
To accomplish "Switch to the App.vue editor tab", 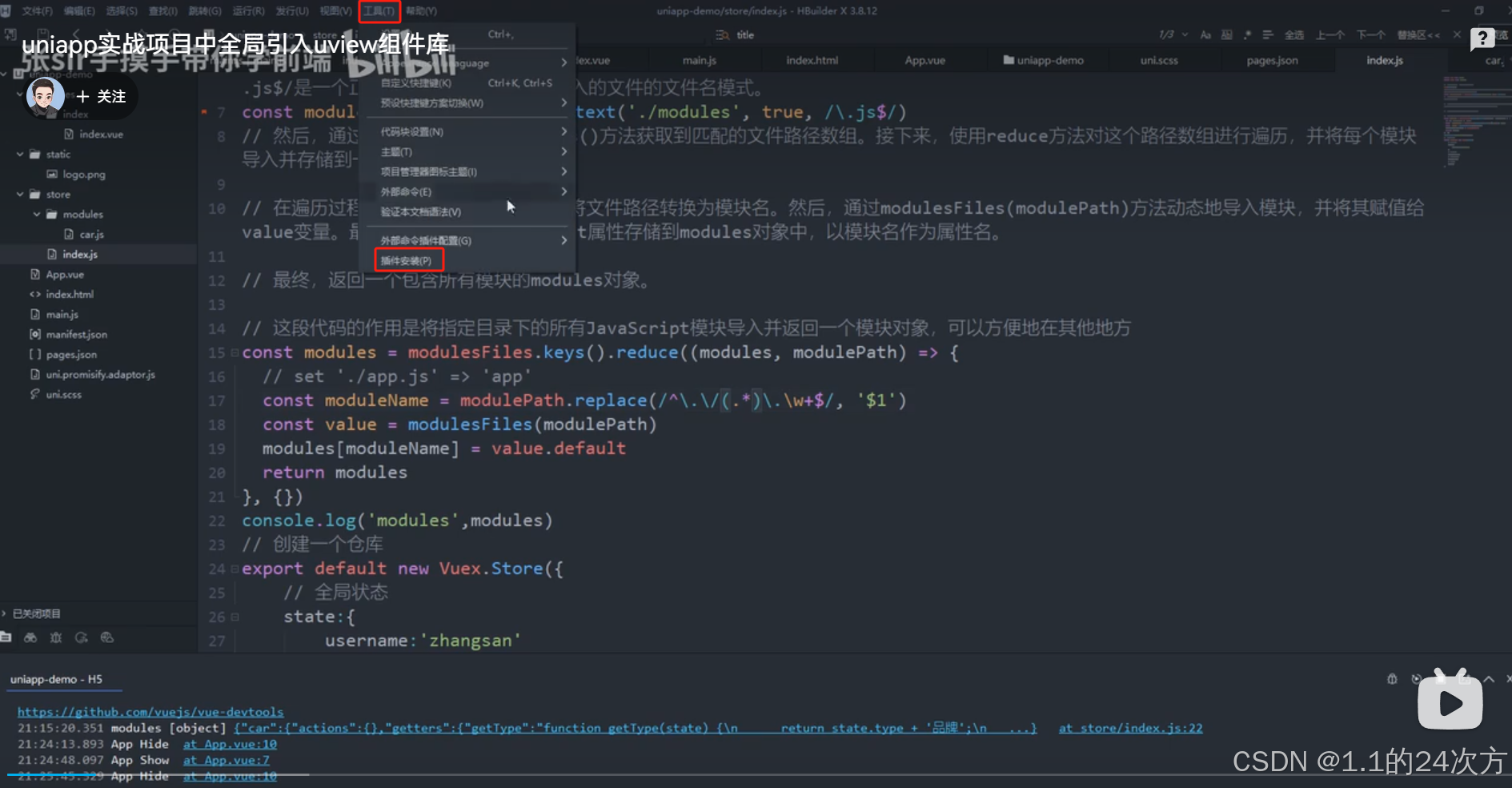I will (x=924, y=60).
